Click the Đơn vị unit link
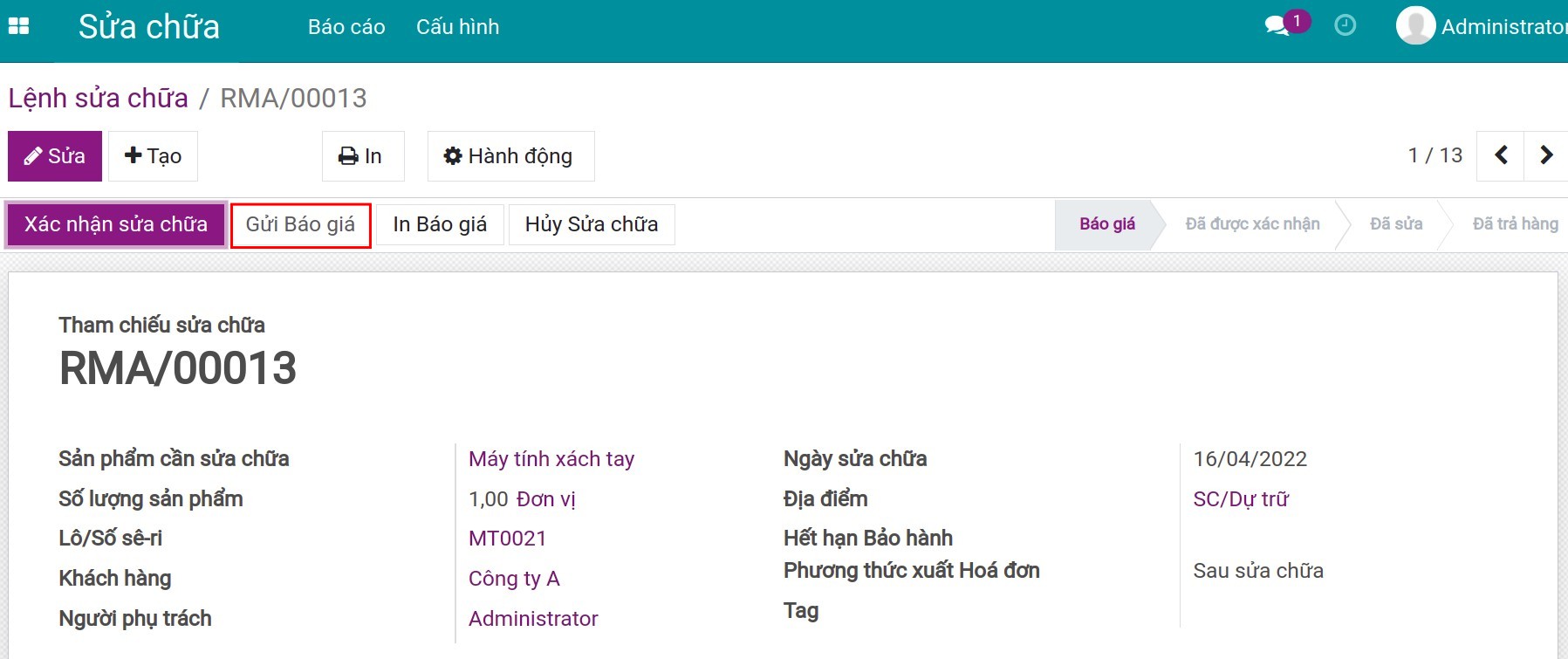 (545, 499)
